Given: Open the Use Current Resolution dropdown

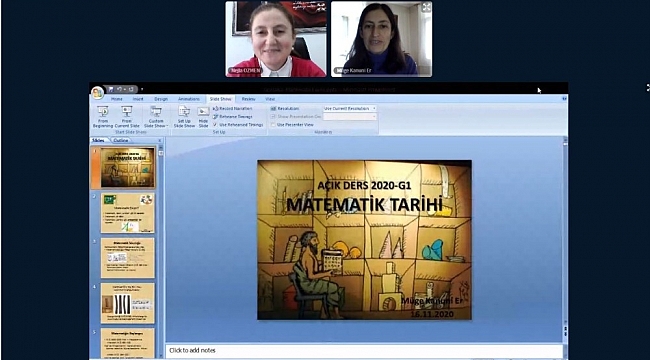Looking at the screenshot, I should [x=350, y=108].
